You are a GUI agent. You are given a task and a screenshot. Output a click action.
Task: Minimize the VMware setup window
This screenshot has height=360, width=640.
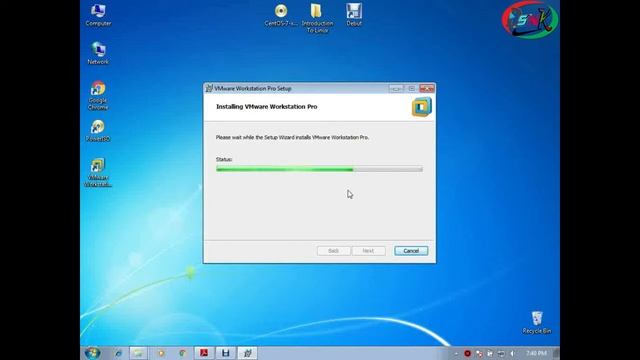(396, 89)
